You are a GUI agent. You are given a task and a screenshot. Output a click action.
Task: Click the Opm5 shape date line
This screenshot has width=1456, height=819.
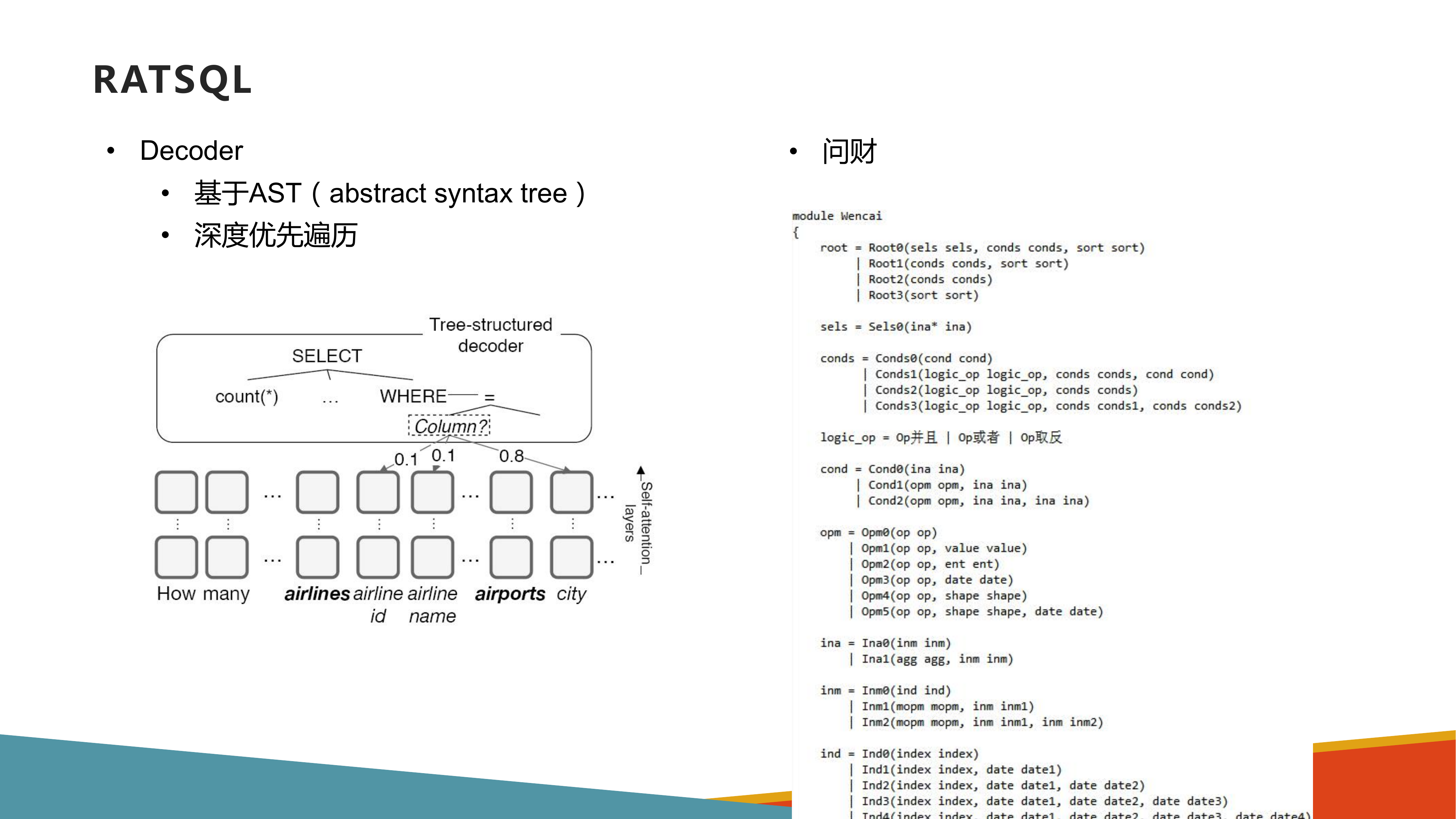pos(976,612)
